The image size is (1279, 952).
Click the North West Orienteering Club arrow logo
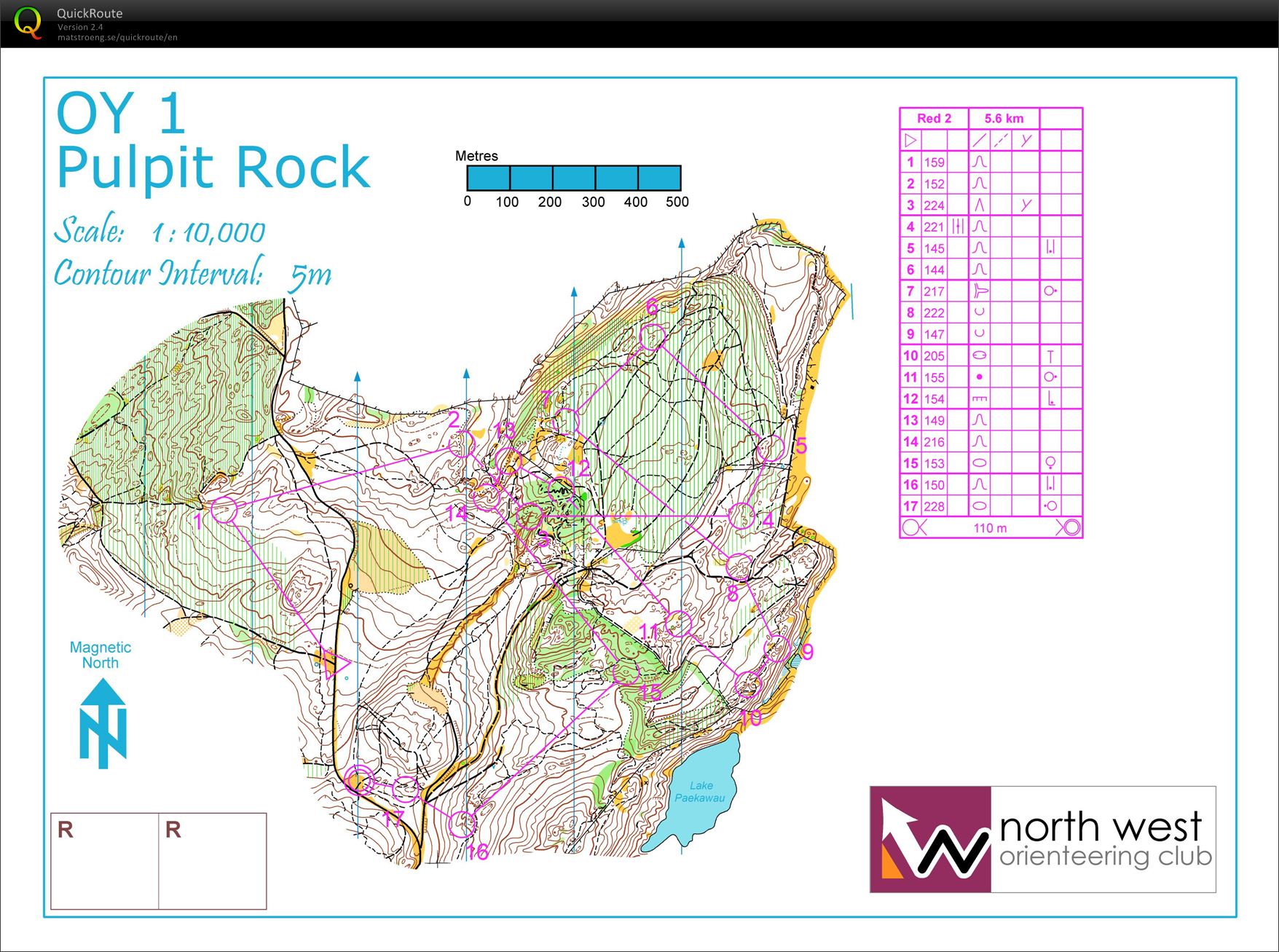pyautogui.click(x=930, y=839)
